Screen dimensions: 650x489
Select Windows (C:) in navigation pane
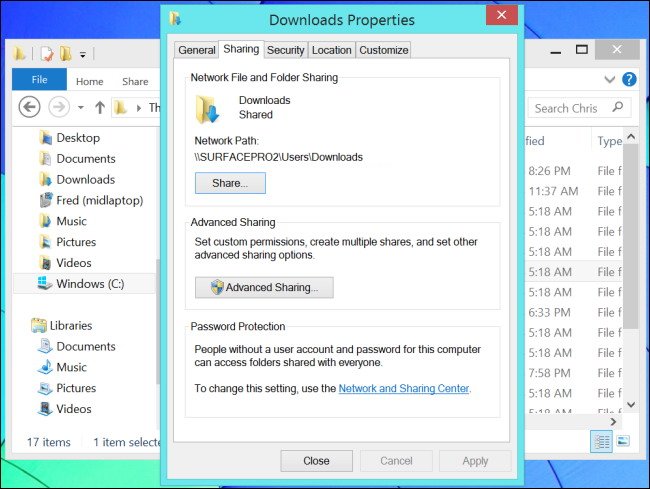coord(90,284)
